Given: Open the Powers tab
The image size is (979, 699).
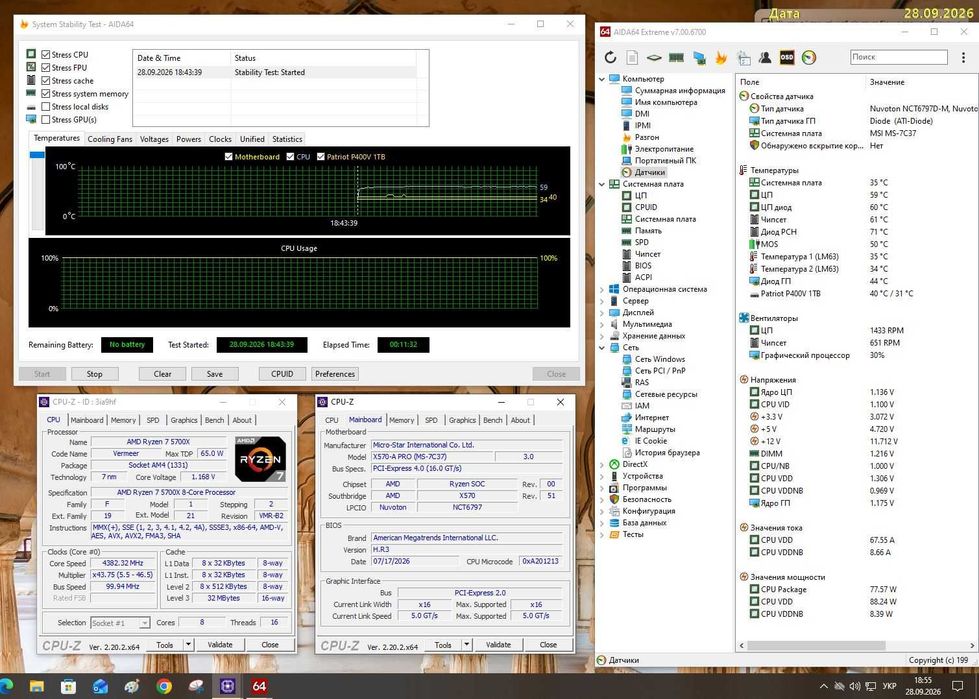Looking at the screenshot, I should point(189,139).
